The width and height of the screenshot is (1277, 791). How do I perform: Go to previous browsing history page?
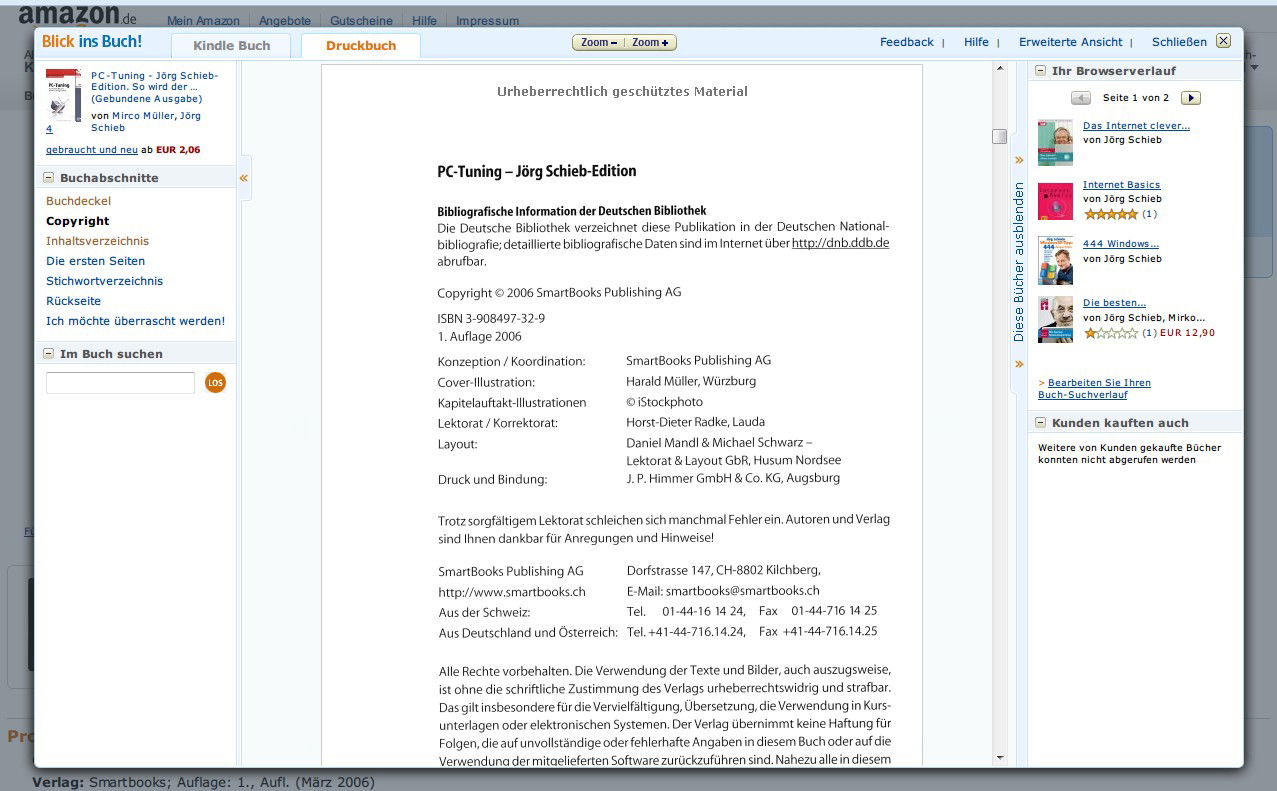coord(1080,98)
